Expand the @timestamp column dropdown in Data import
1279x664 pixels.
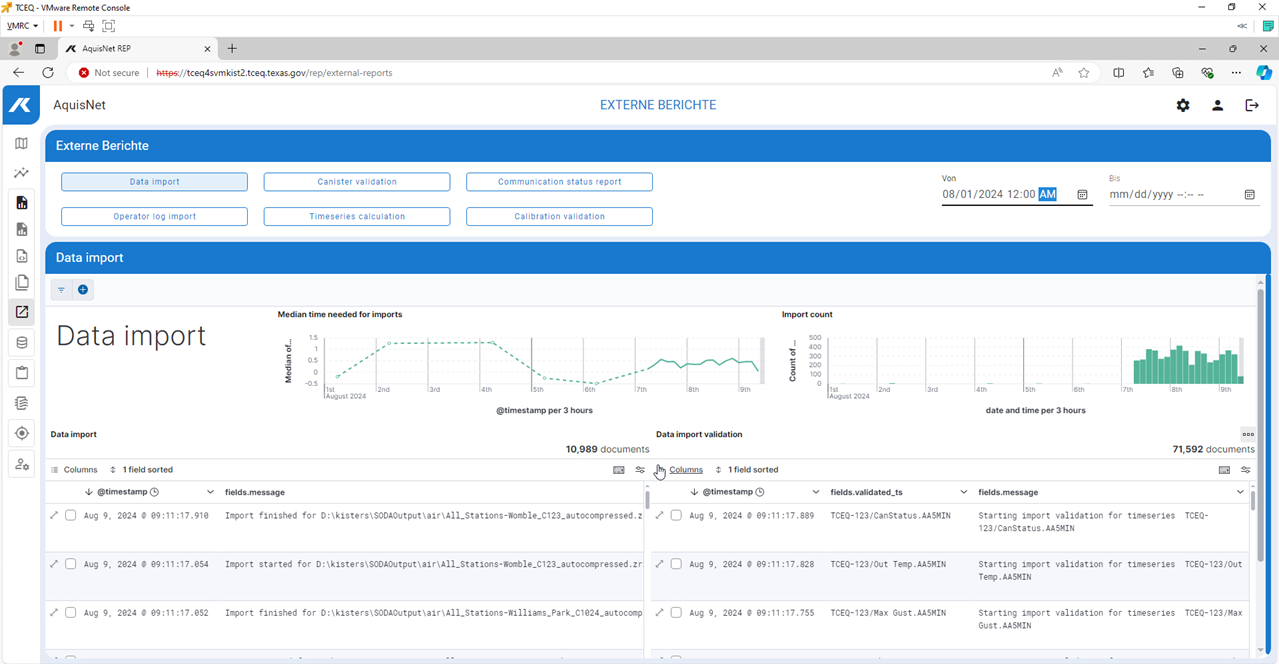[210, 492]
